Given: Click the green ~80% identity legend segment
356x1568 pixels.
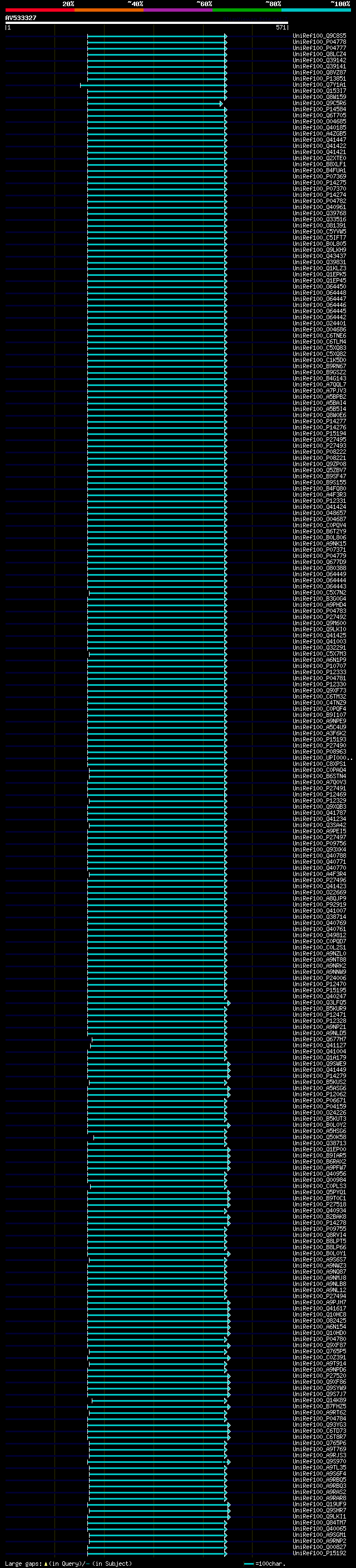Looking at the screenshot, I should tap(246, 10).
